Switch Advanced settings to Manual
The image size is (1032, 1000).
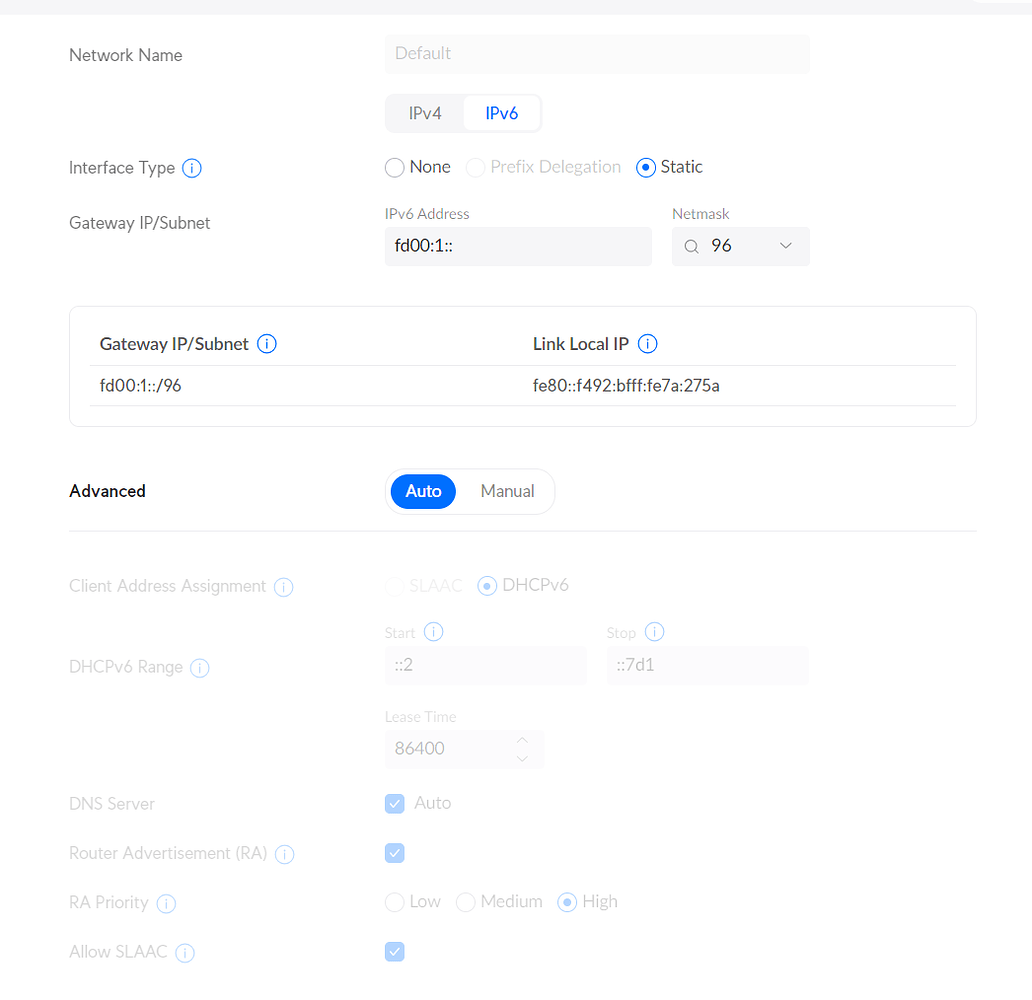coord(507,491)
